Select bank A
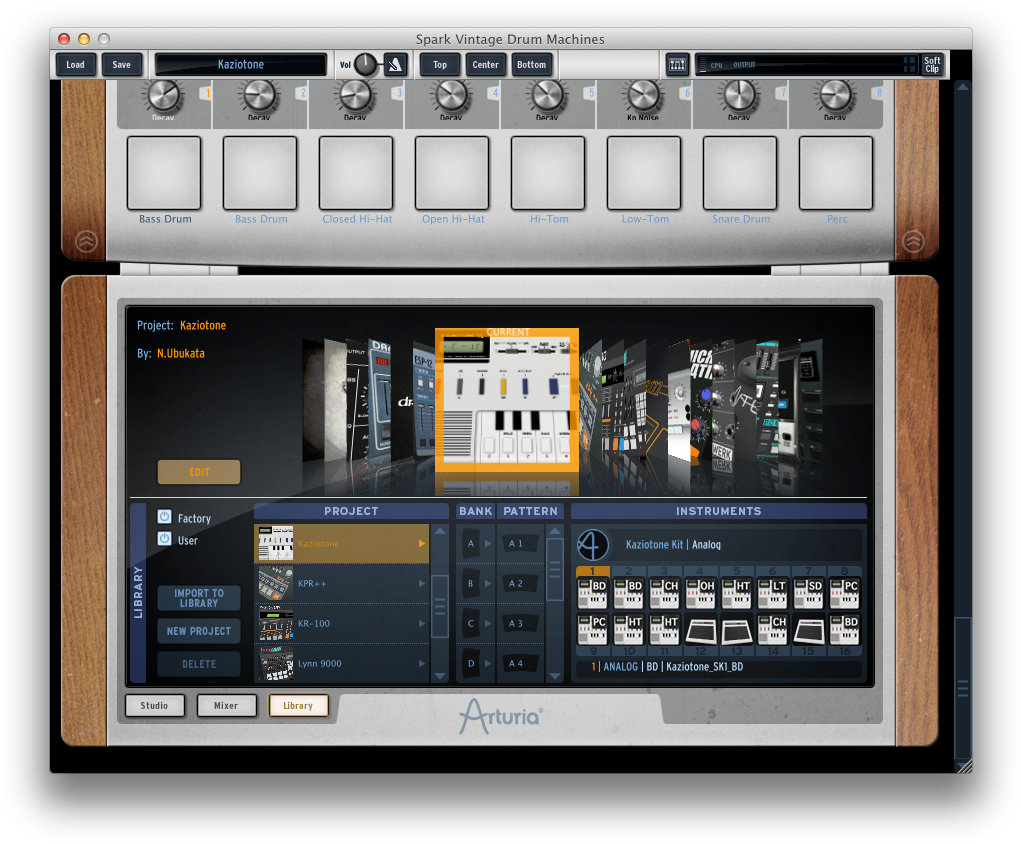 471,544
